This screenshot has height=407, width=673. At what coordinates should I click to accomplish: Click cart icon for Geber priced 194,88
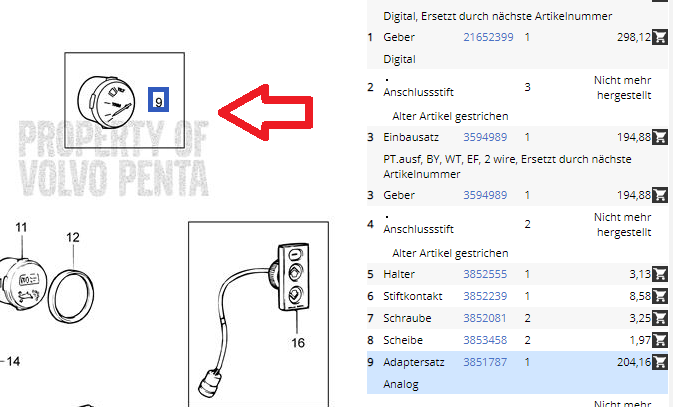[660, 195]
